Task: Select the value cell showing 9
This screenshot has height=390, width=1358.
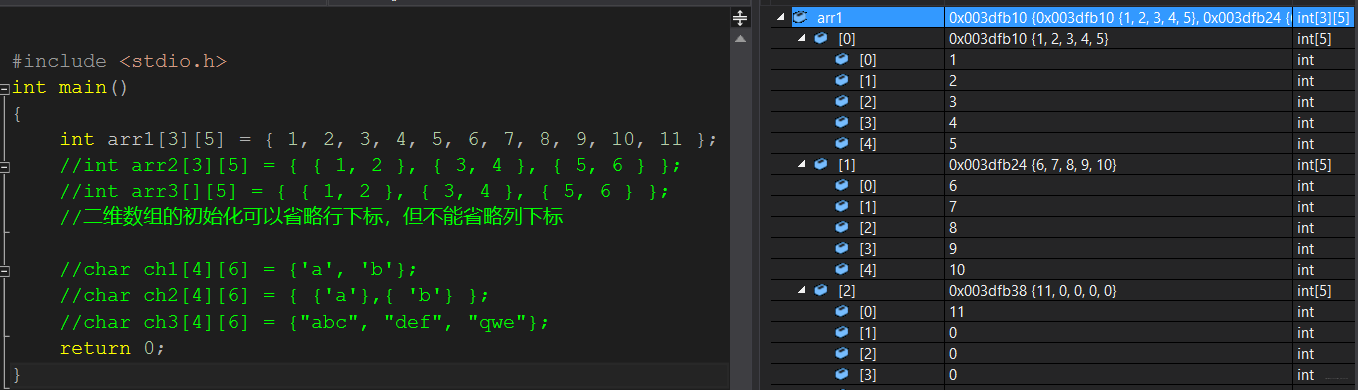Action: [1118, 249]
